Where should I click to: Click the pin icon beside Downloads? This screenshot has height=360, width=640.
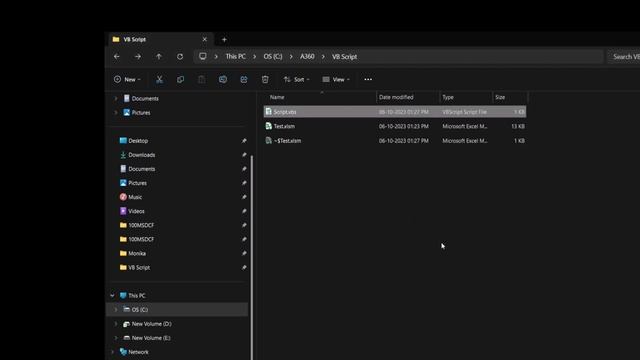click(244, 155)
